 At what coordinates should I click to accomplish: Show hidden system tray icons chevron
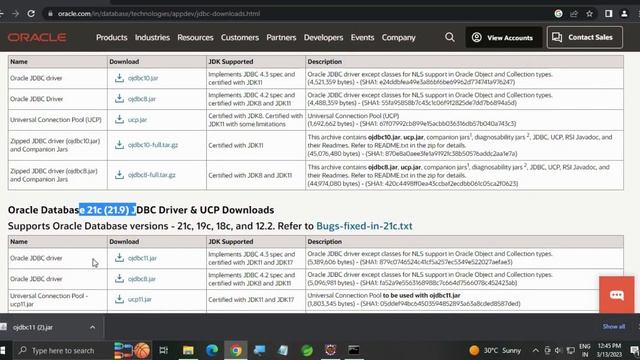pos(536,351)
